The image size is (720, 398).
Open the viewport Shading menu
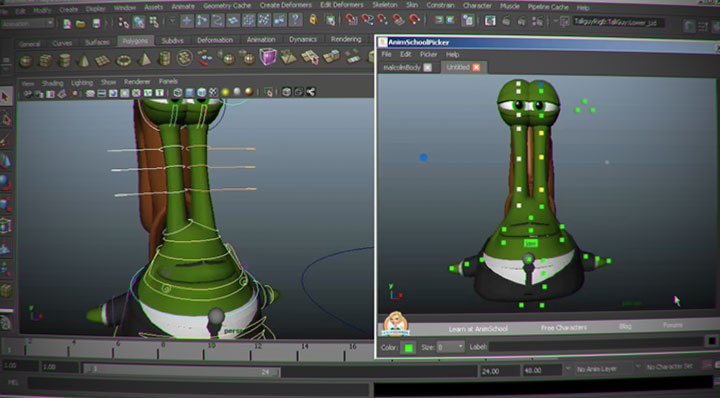(52, 83)
